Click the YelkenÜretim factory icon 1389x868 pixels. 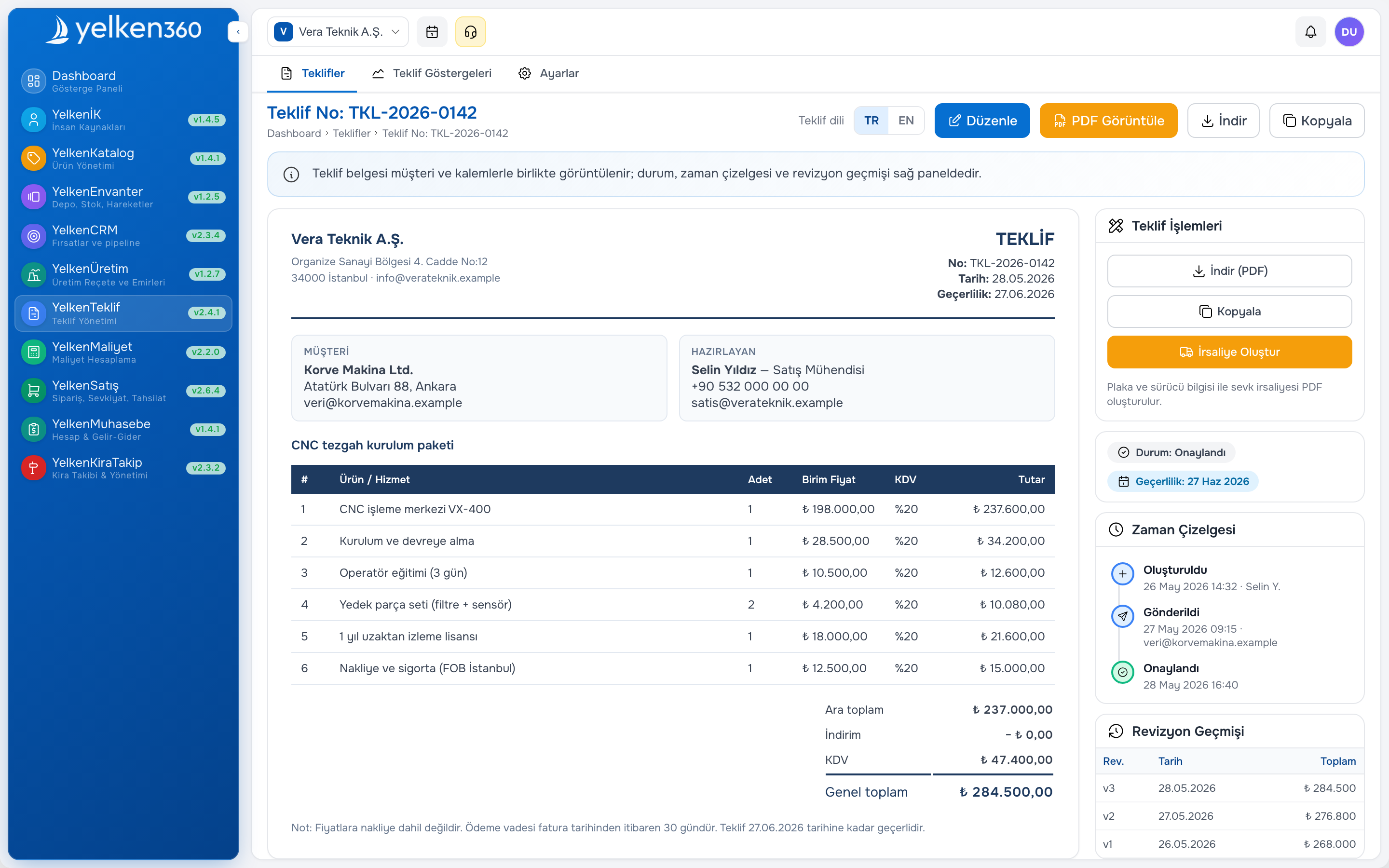(x=33, y=274)
